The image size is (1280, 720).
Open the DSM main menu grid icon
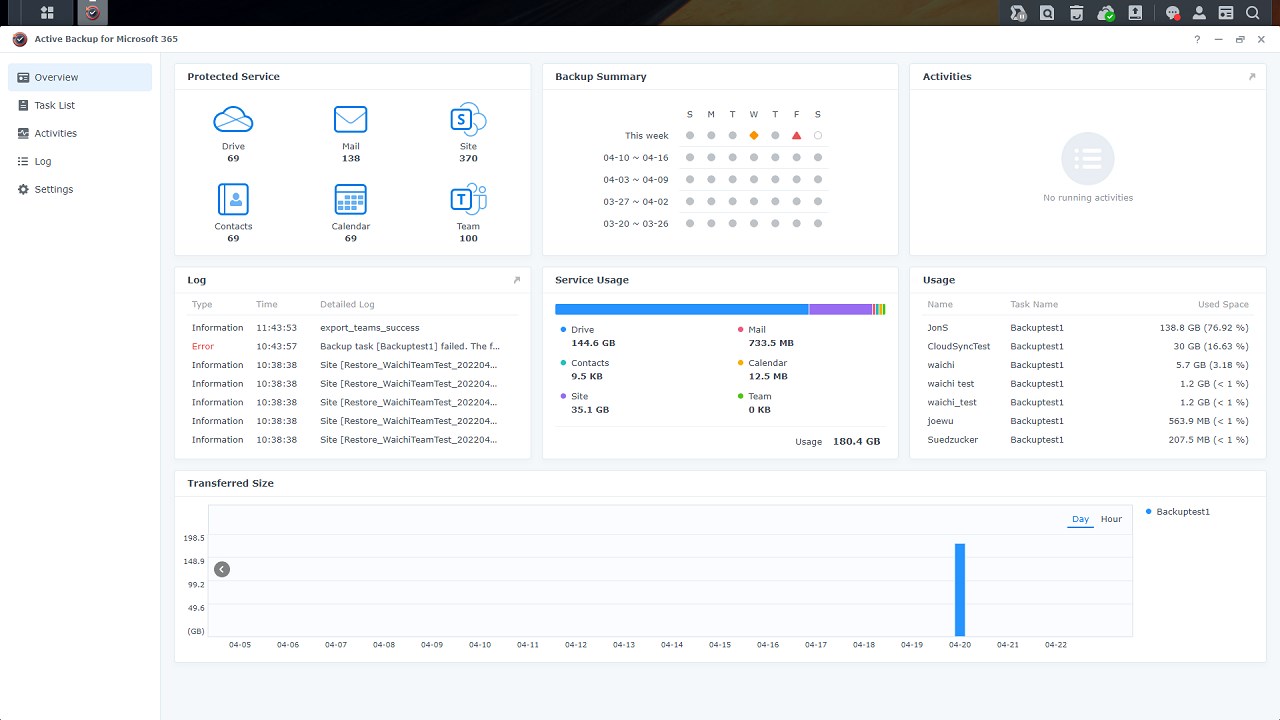(x=47, y=13)
